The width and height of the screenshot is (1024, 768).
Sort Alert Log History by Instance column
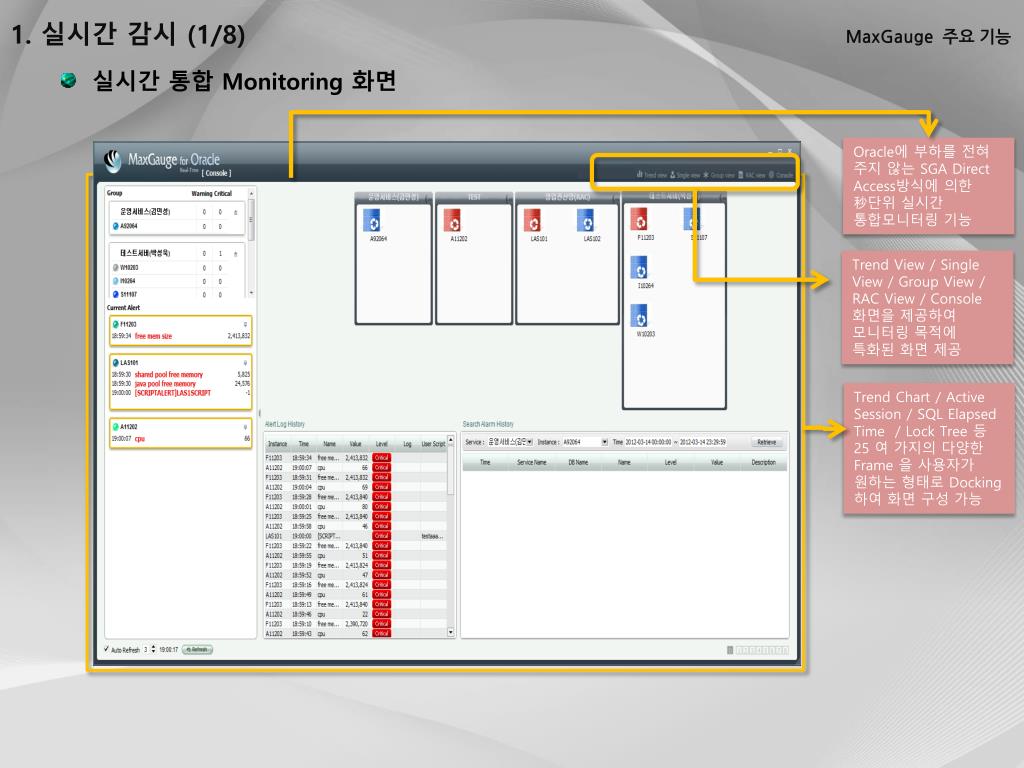(278, 444)
